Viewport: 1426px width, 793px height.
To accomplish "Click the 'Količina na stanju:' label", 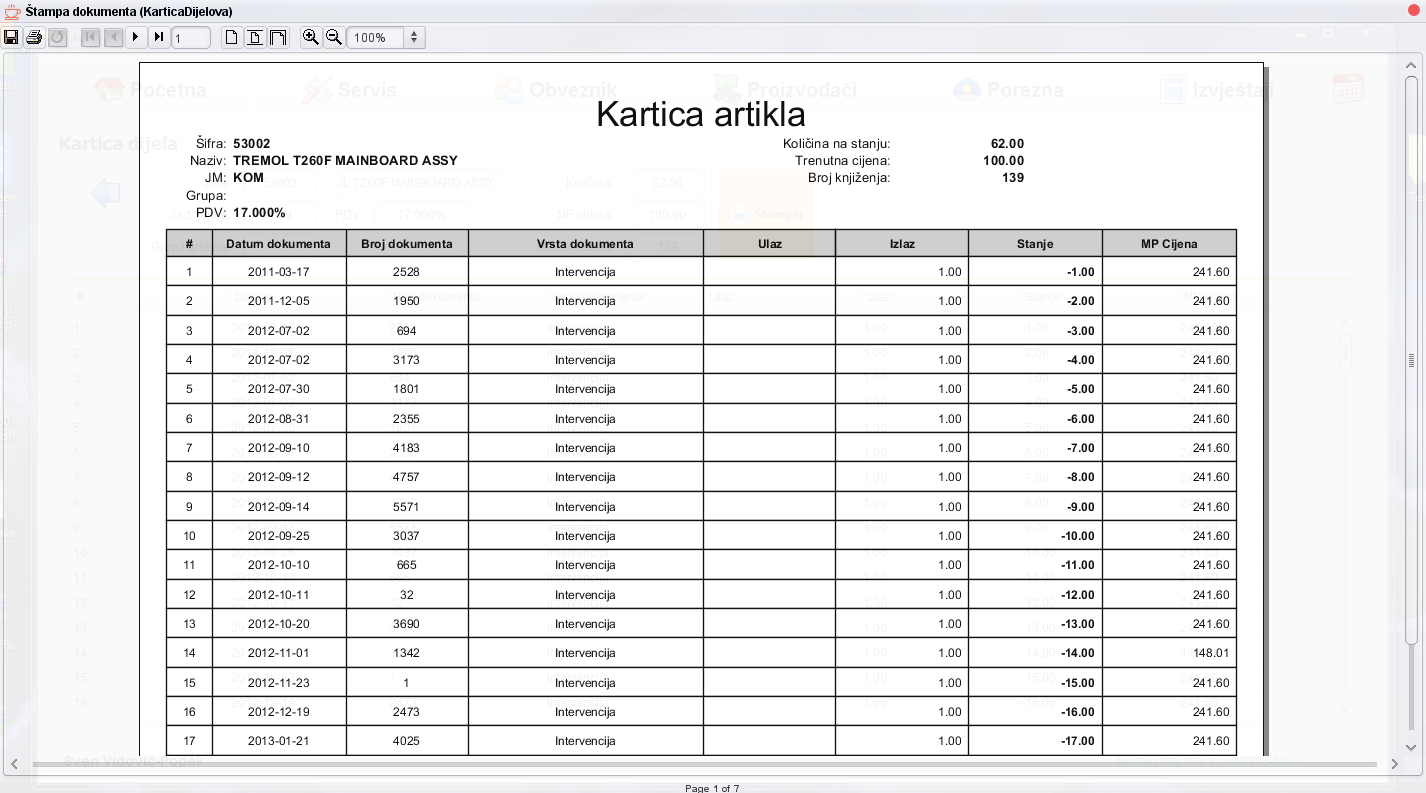I will tap(836, 143).
